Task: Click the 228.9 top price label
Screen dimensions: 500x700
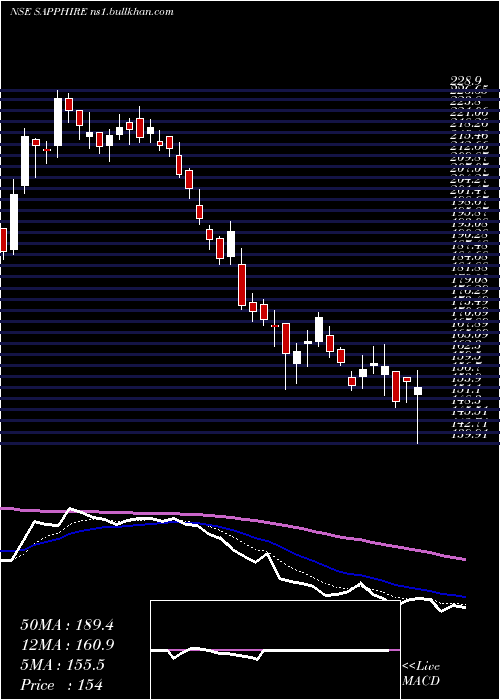Action: 467,81
